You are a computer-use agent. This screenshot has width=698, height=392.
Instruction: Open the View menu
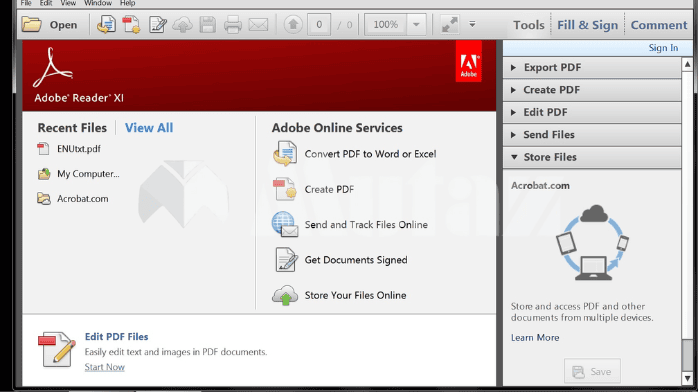[x=68, y=3]
